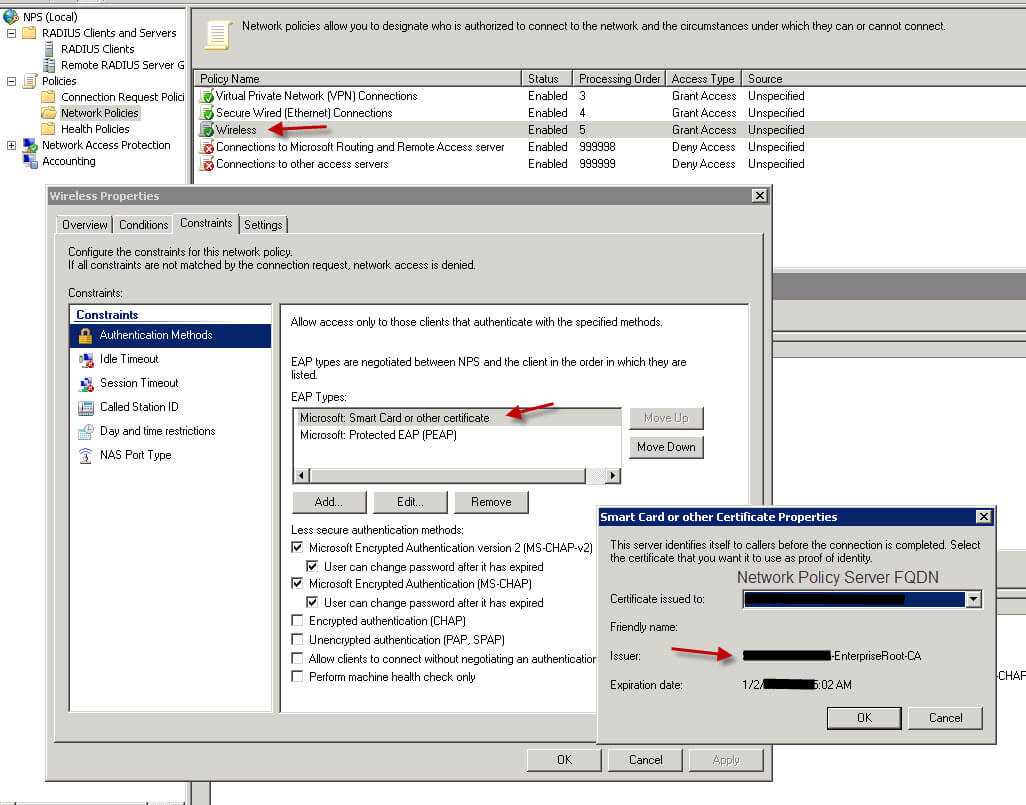Click the Secure Wired policy green icon
This screenshot has width=1026, height=805.
207,113
